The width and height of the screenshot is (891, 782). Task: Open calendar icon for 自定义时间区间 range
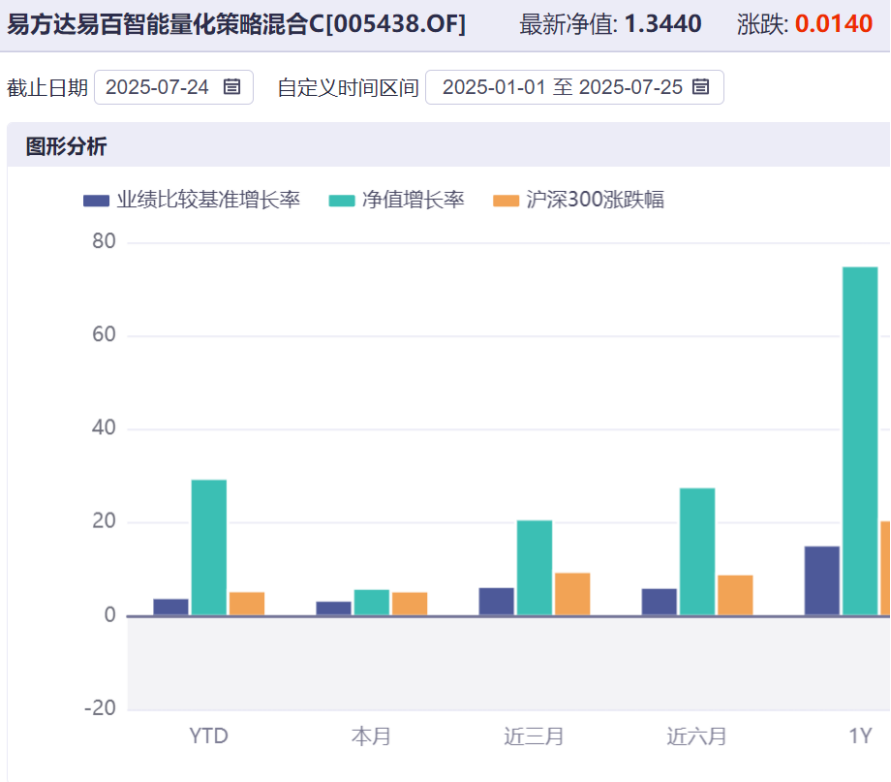pos(701,87)
